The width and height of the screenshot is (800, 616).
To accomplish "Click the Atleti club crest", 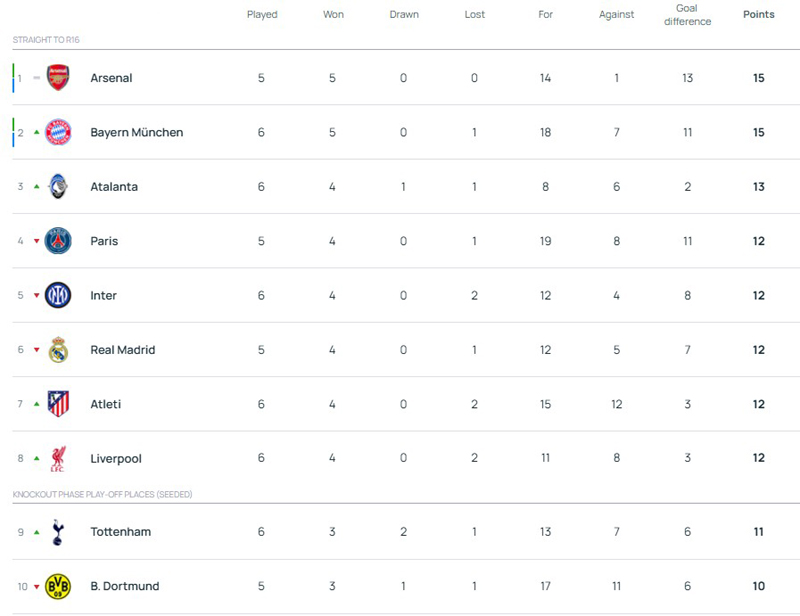I will (x=58, y=404).
